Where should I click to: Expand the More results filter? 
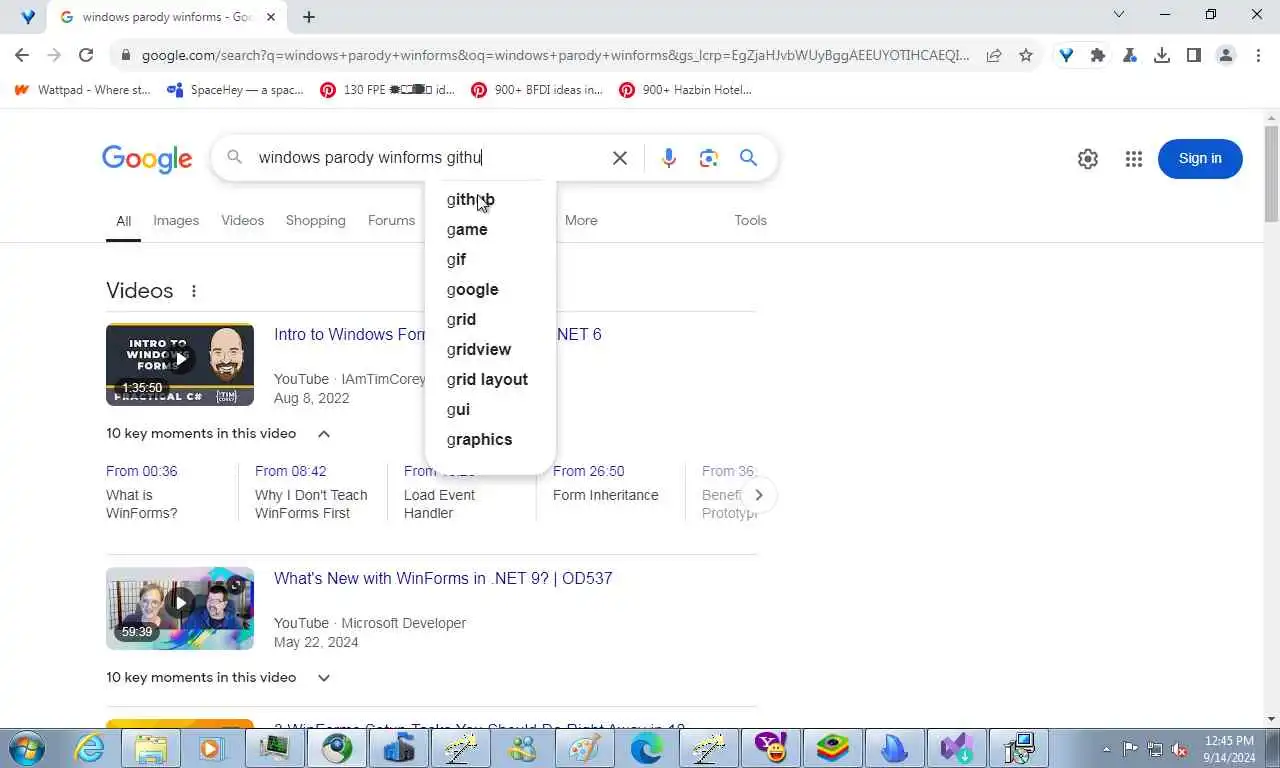point(581,221)
